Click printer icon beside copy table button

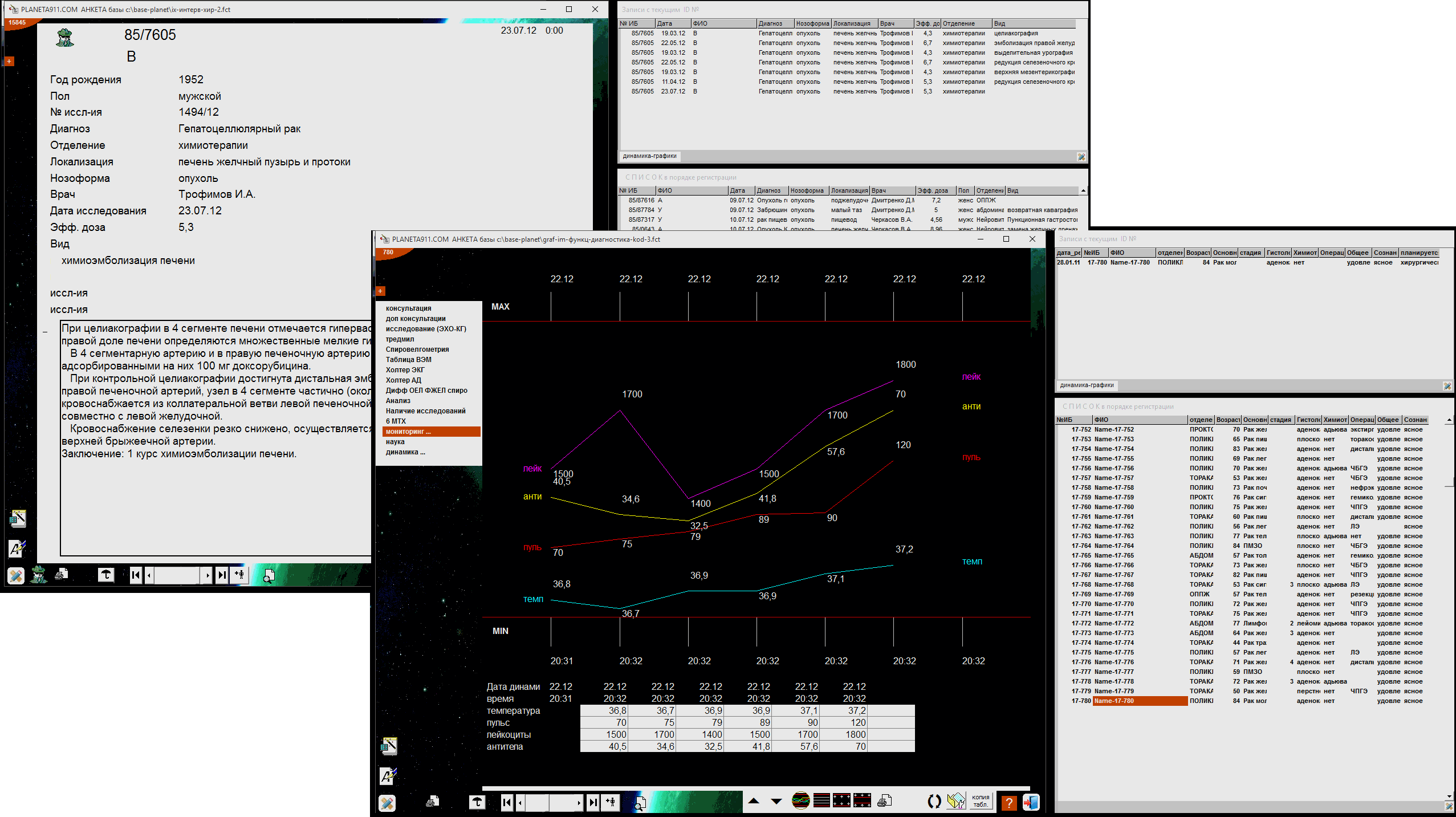point(884,802)
